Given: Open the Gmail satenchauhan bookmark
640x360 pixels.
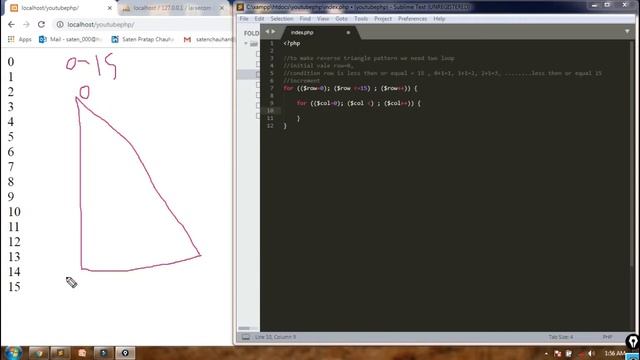Looking at the screenshot, I should [208, 39].
